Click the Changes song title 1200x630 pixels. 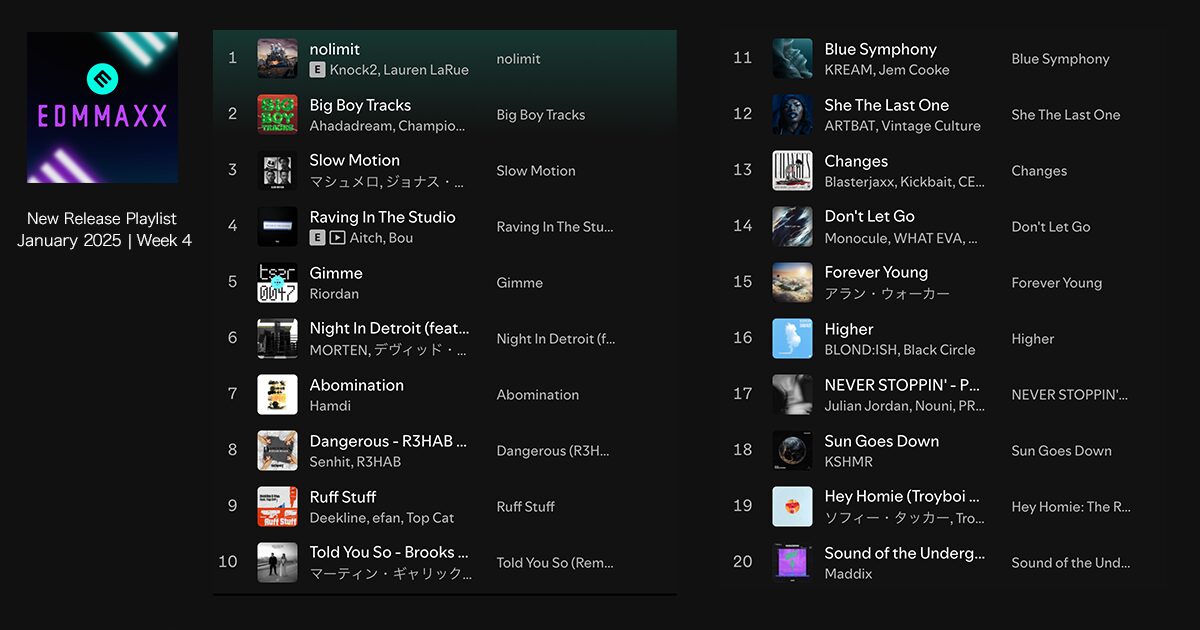pyautogui.click(x=856, y=161)
